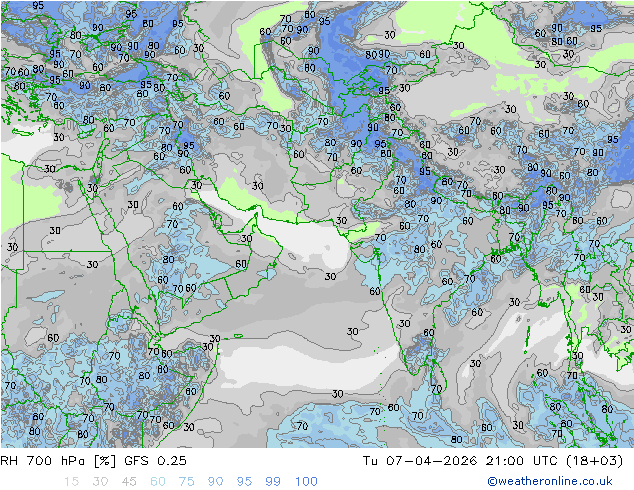The height and width of the screenshot is (490, 634).
Task: Select legend value 15 in color scale
Action: [71, 482]
